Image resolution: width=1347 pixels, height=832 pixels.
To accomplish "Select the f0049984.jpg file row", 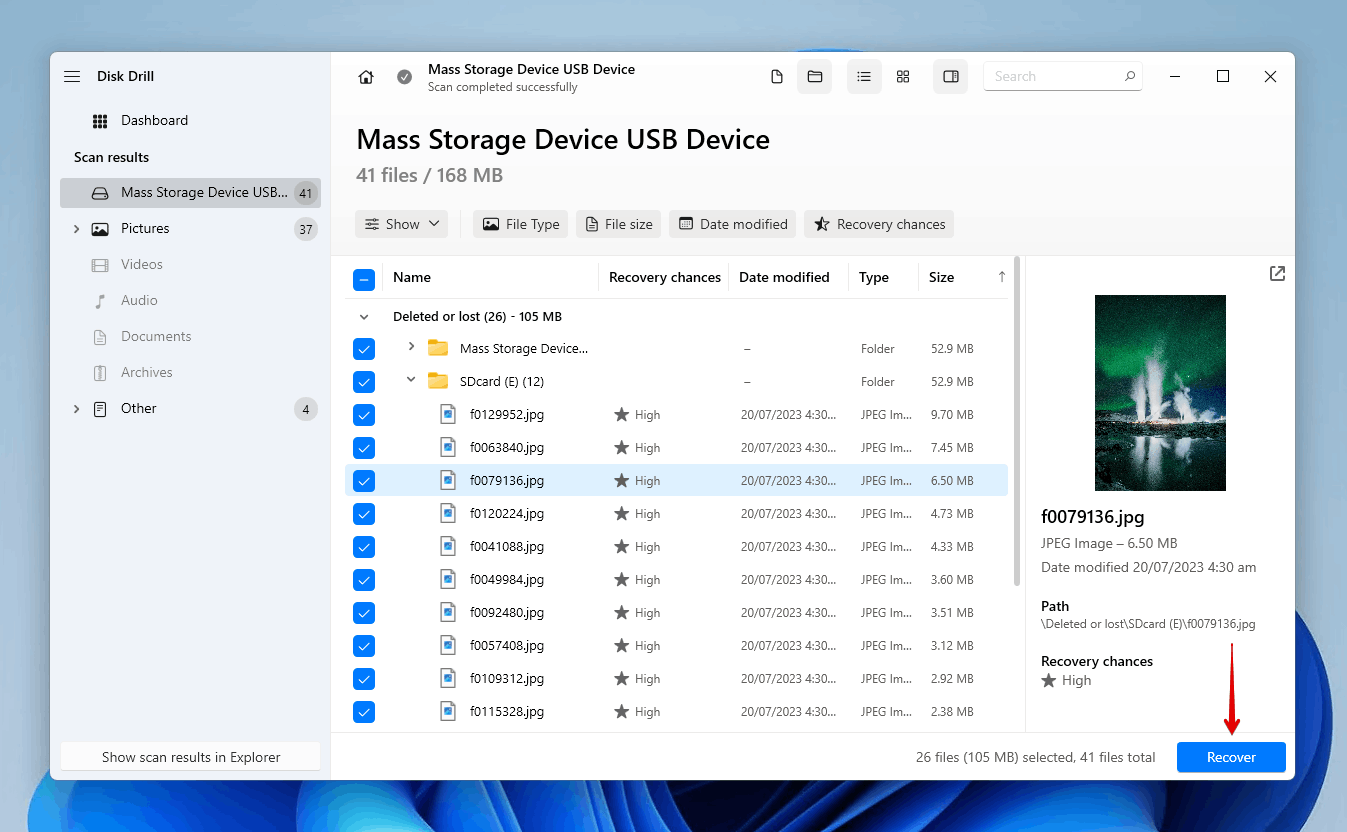I will [x=676, y=580].
